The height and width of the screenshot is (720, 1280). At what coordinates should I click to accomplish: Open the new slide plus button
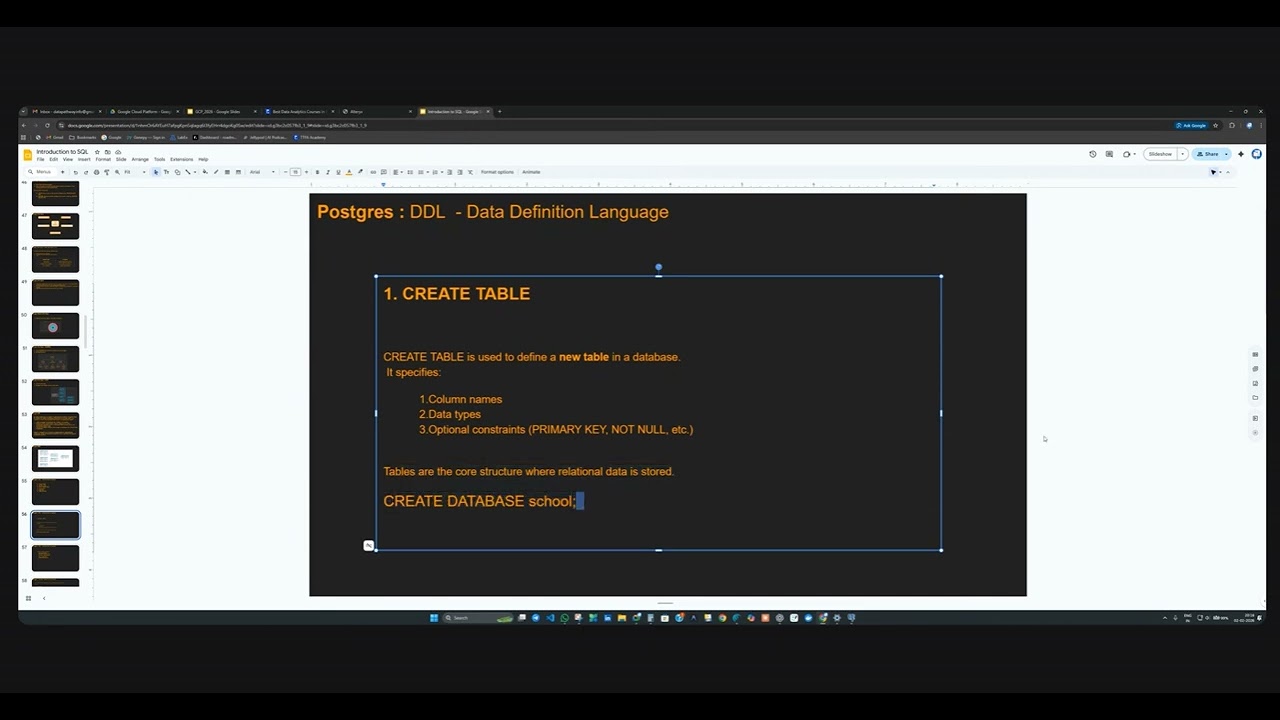(62, 172)
